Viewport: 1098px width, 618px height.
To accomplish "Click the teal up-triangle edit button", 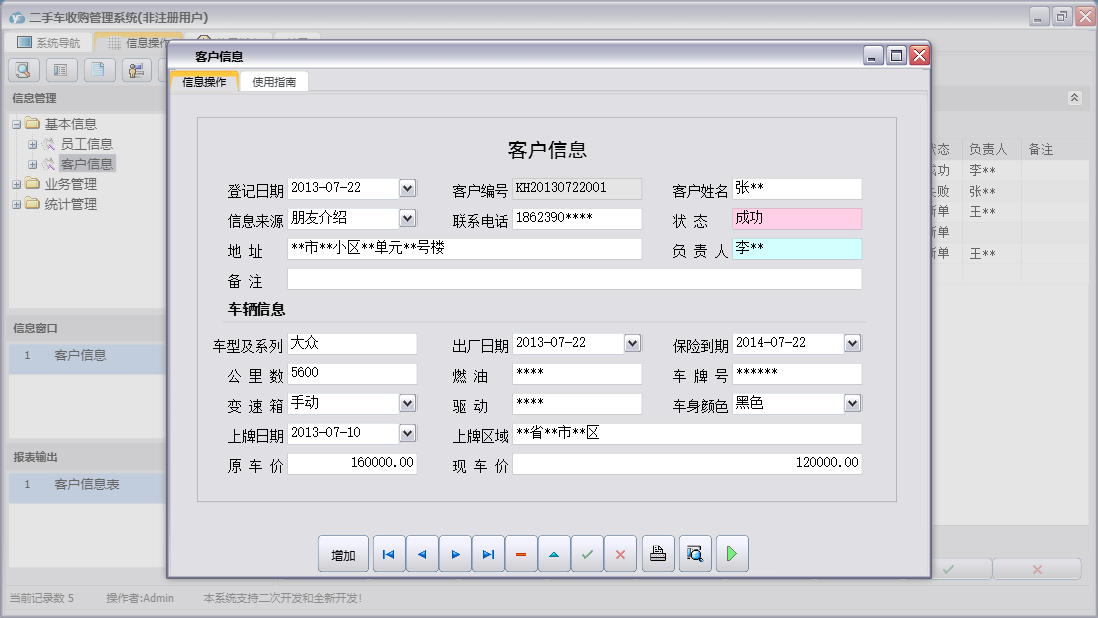I will (554, 554).
